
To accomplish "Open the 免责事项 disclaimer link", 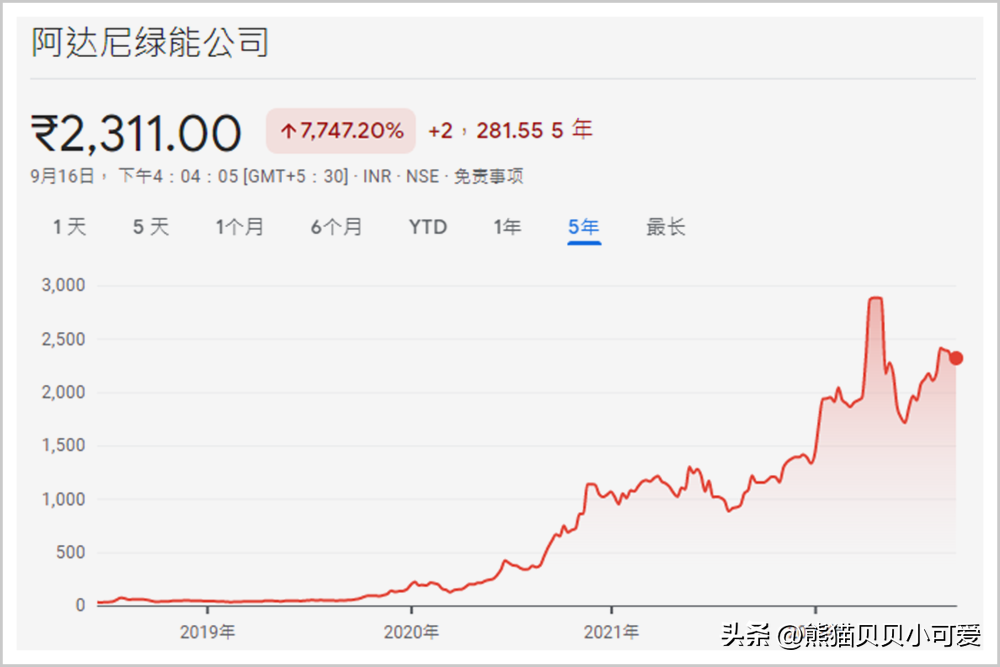I will (489, 176).
